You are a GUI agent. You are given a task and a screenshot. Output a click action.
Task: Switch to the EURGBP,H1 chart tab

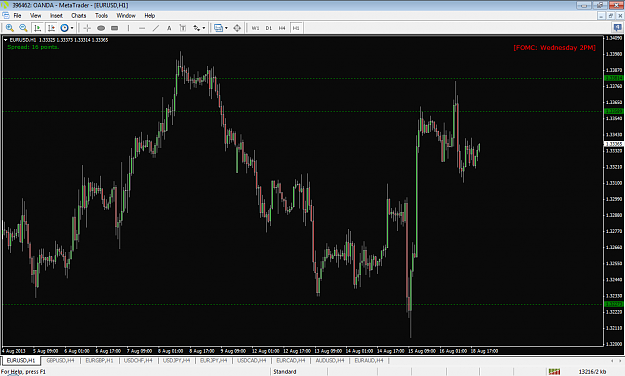tap(99, 360)
